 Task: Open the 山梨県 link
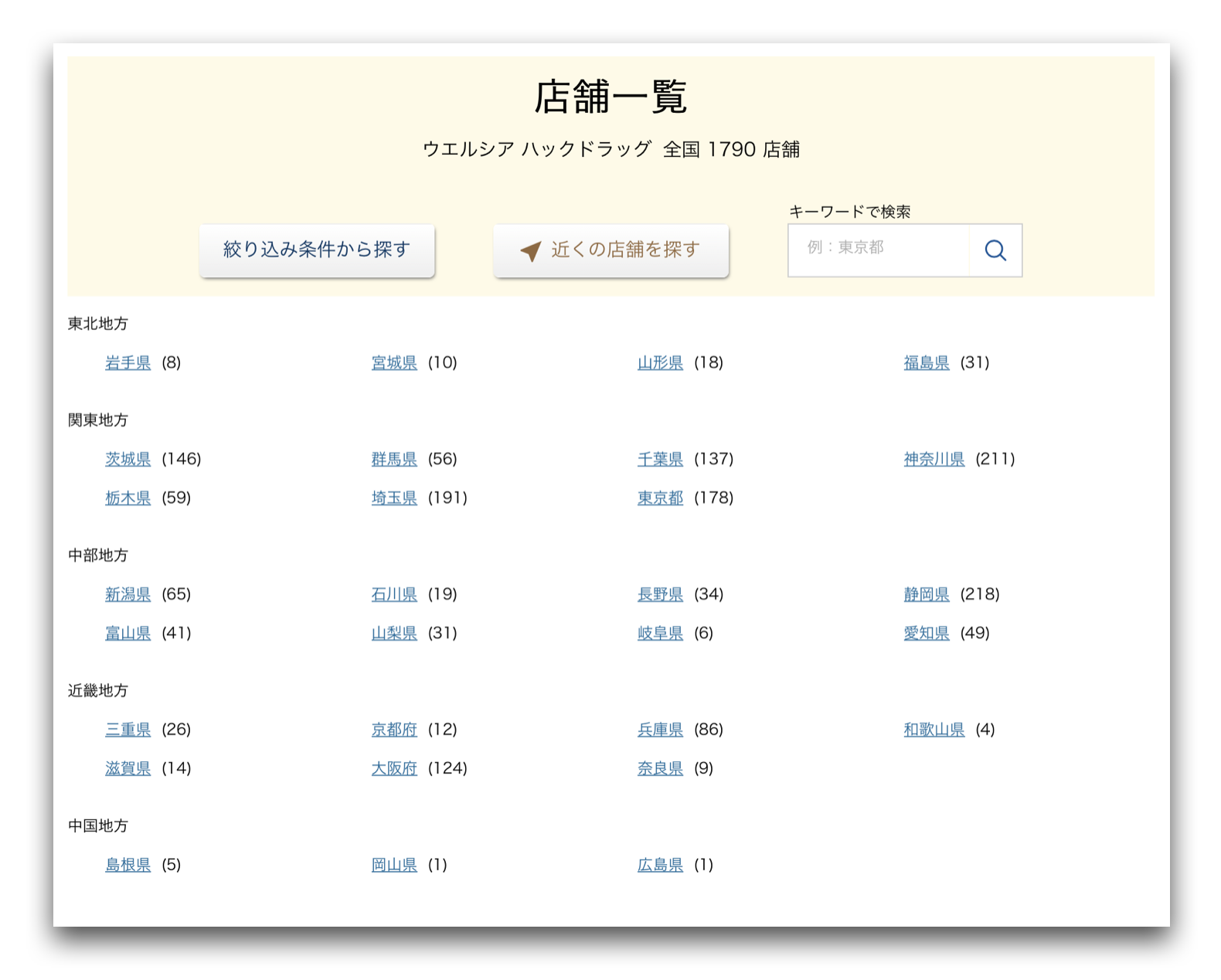pos(394,633)
